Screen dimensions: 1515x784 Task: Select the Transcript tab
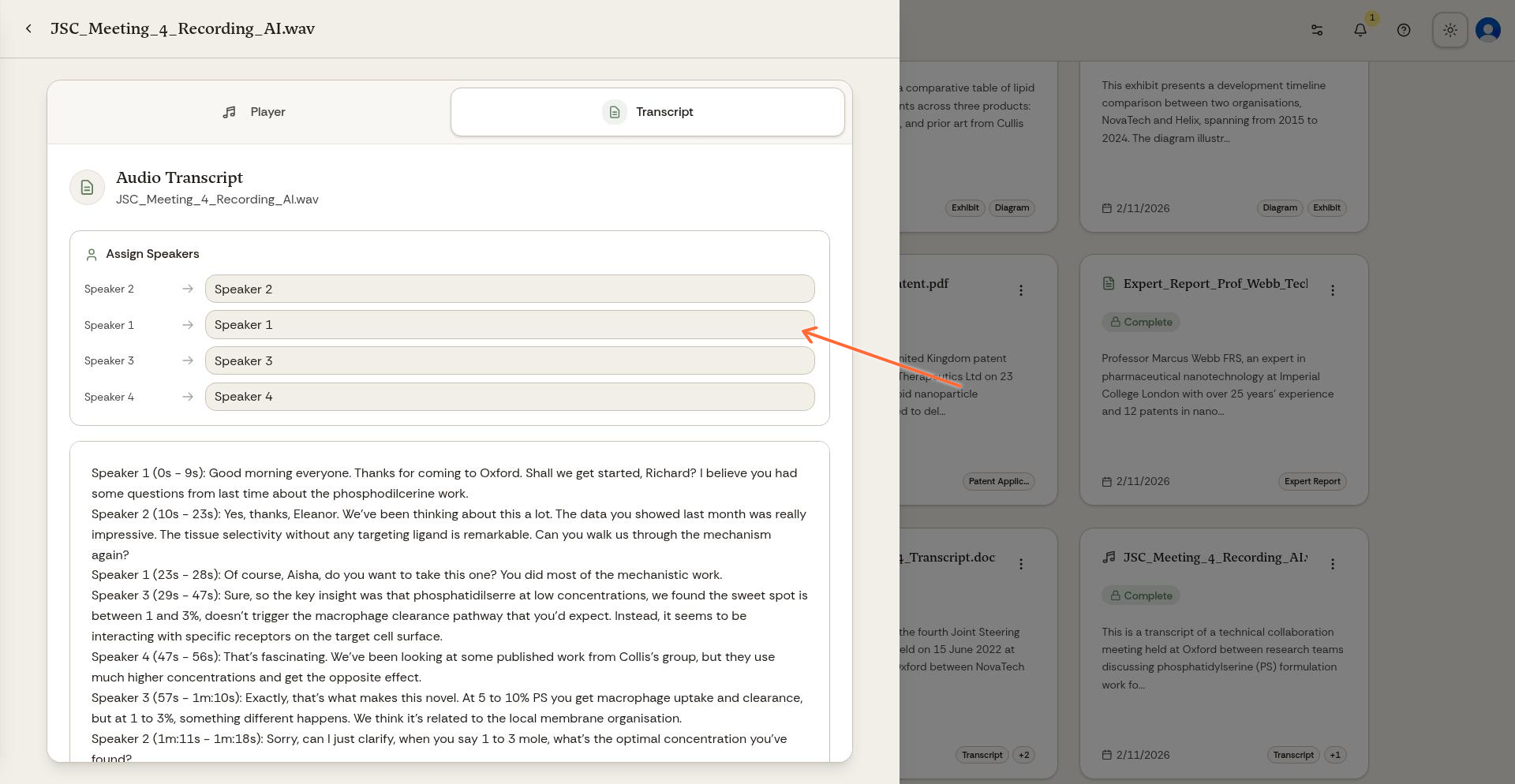(x=648, y=111)
